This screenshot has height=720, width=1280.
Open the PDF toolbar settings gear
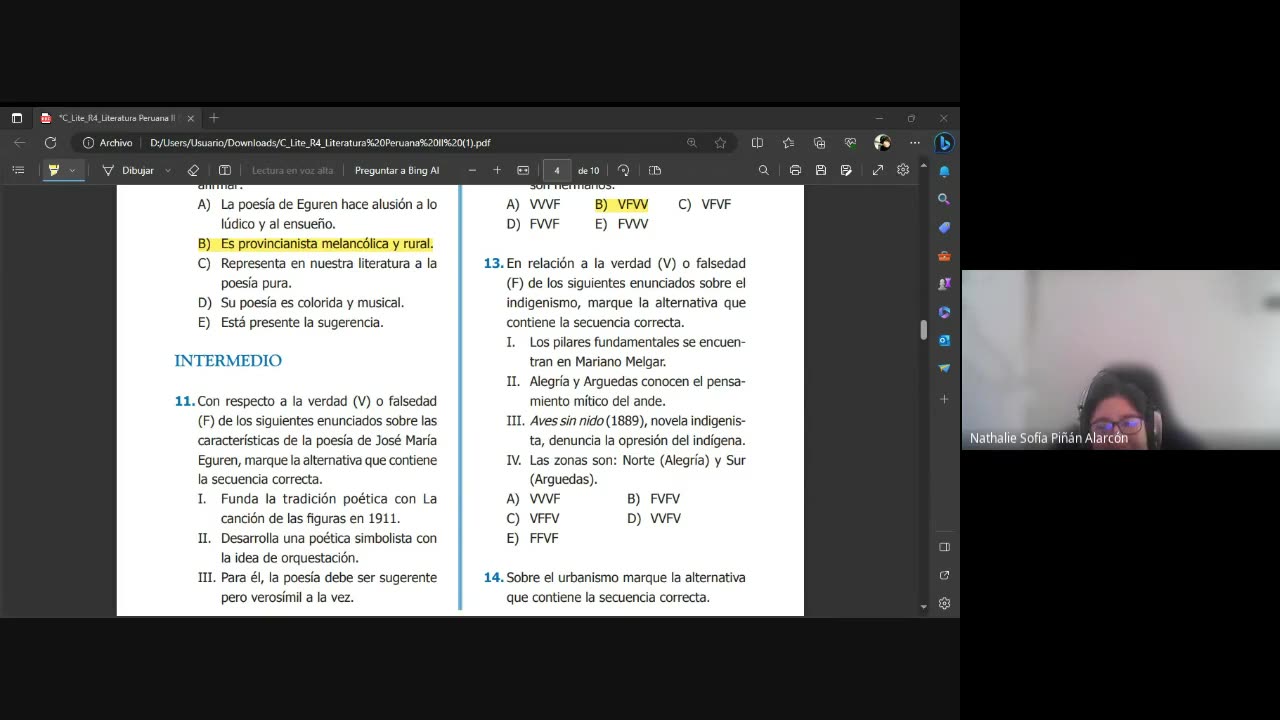click(903, 170)
